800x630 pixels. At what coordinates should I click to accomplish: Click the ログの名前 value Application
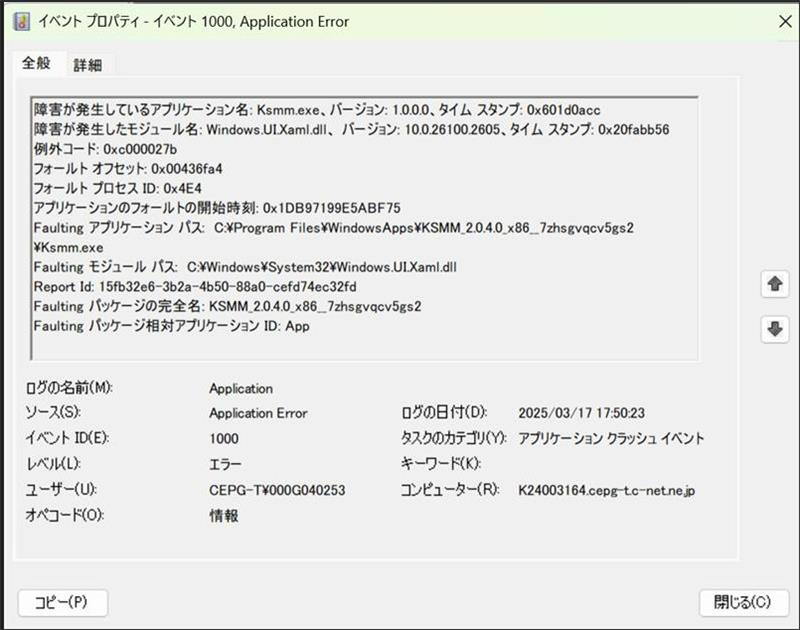[x=241, y=389]
